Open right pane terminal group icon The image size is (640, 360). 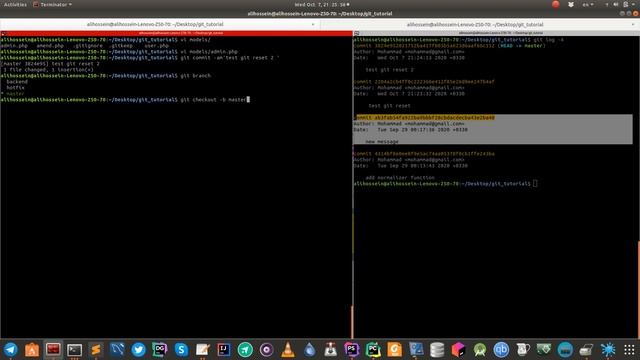coord(356,33)
